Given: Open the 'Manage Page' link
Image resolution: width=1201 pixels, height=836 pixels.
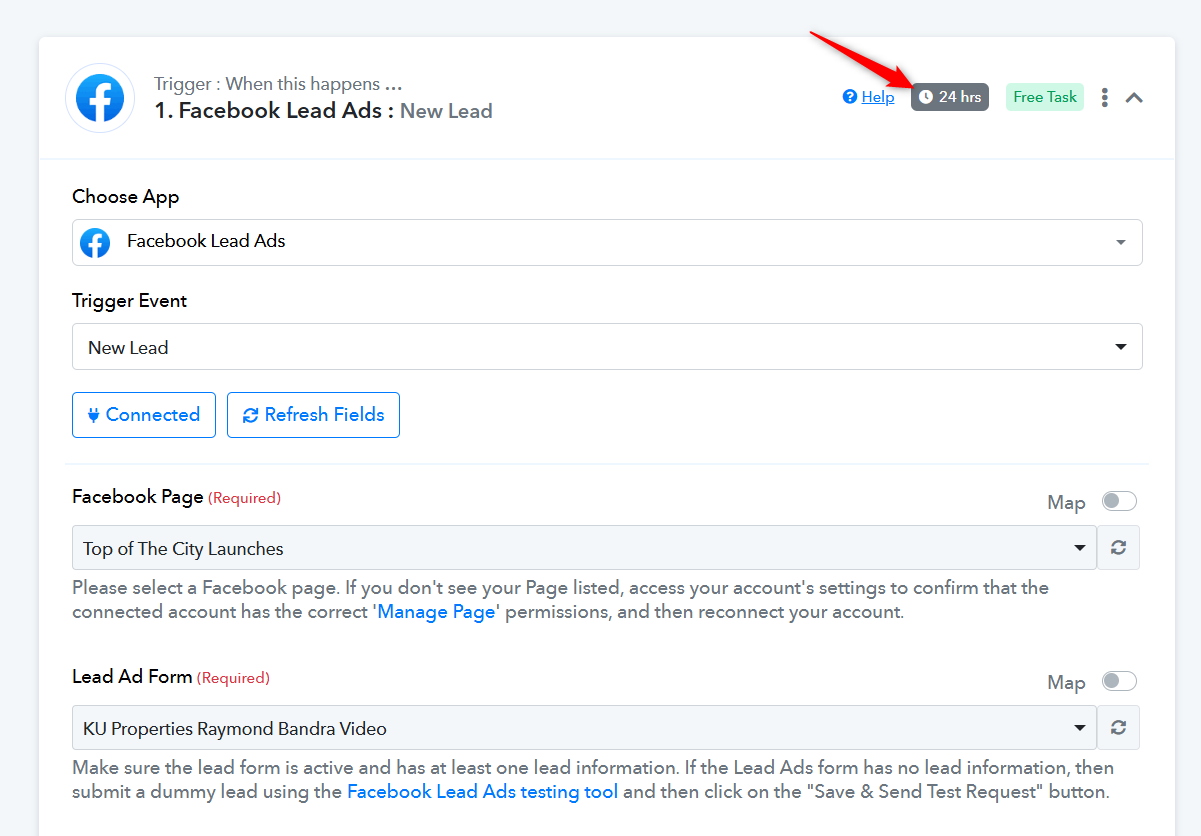Looking at the screenshot, I should pyautogui.click(x=435, y=612).
